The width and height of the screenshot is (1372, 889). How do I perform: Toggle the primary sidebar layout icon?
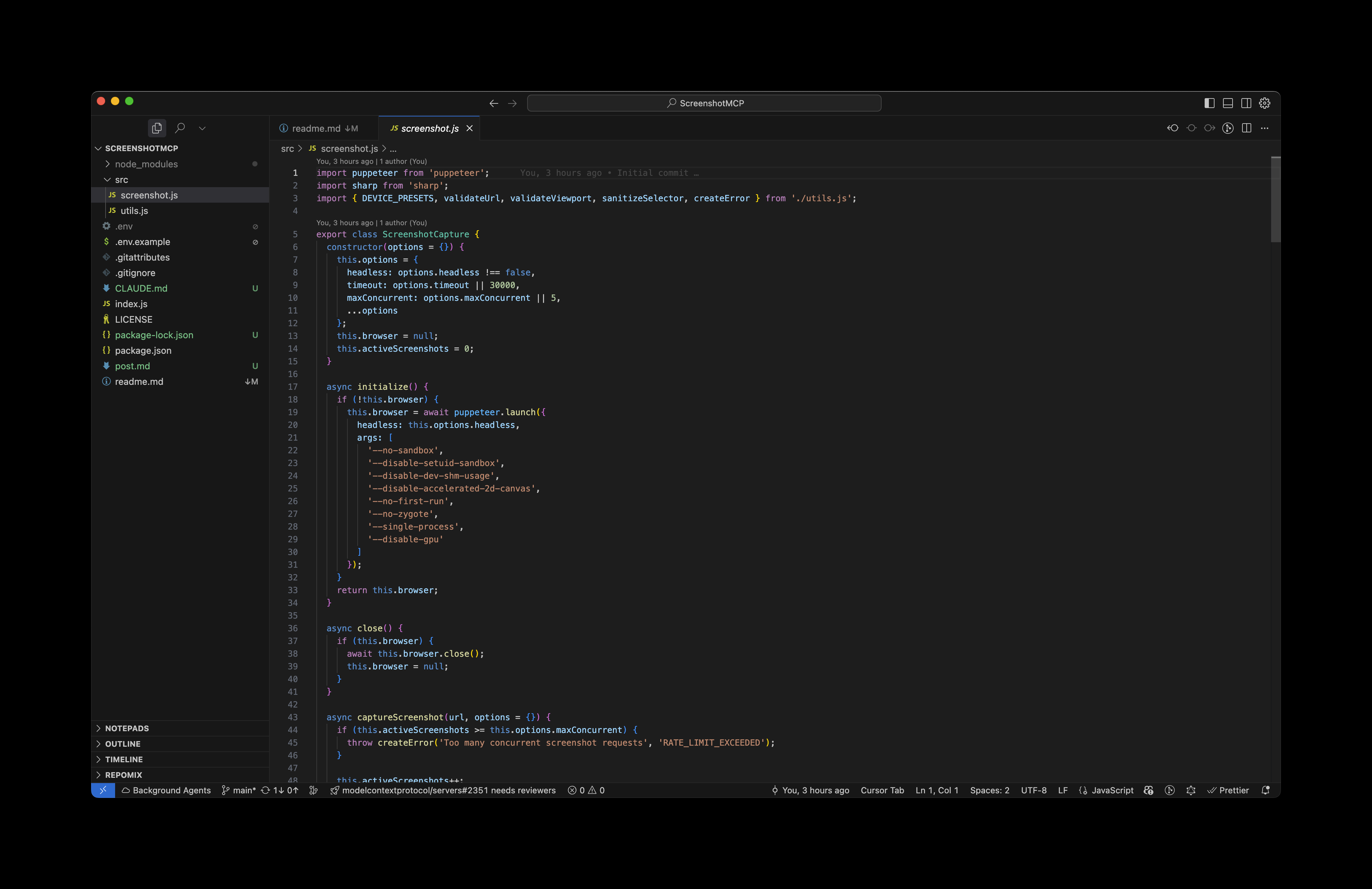1210,103
